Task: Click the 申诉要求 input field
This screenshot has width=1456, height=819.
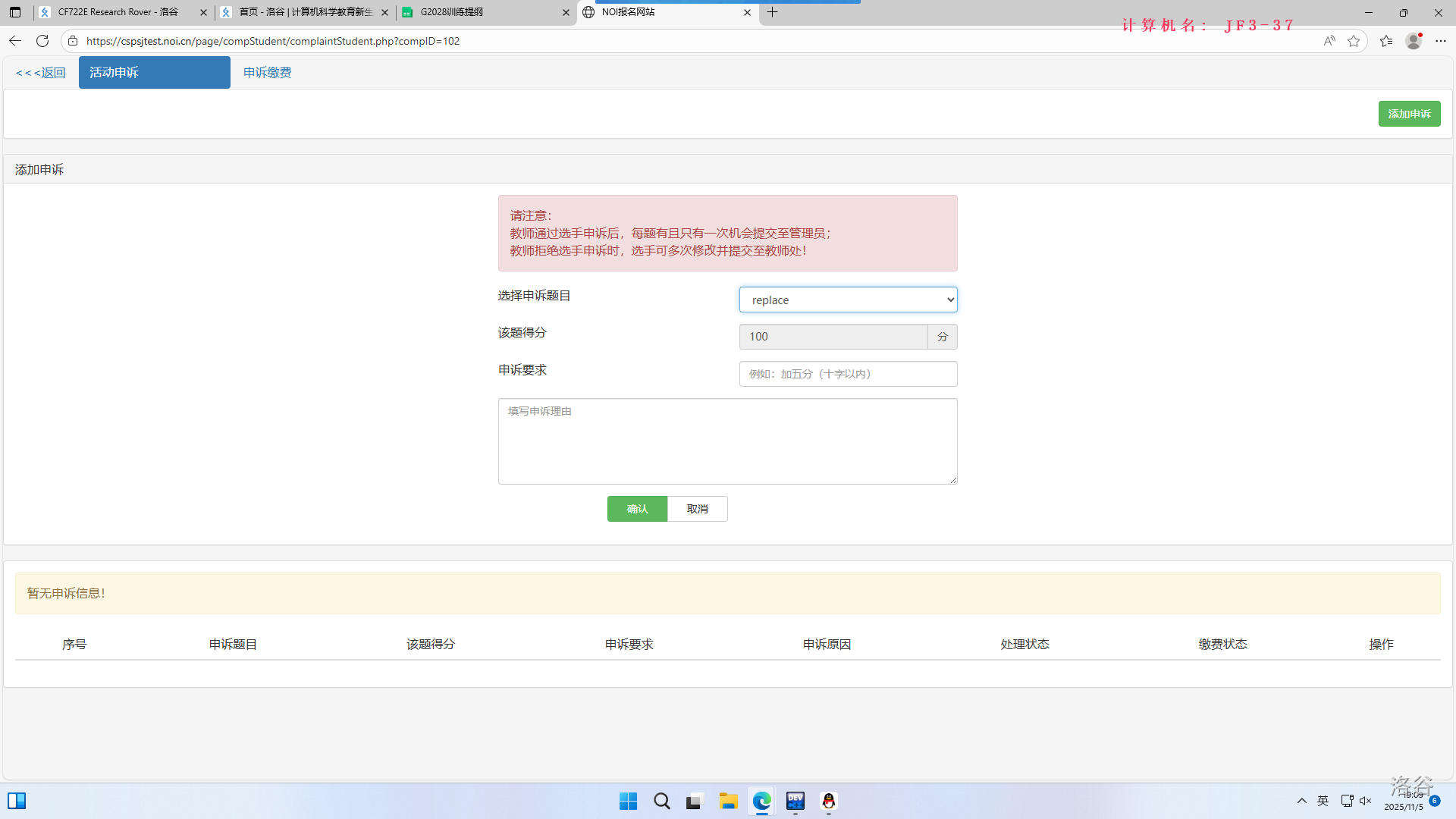Action: 848,374
